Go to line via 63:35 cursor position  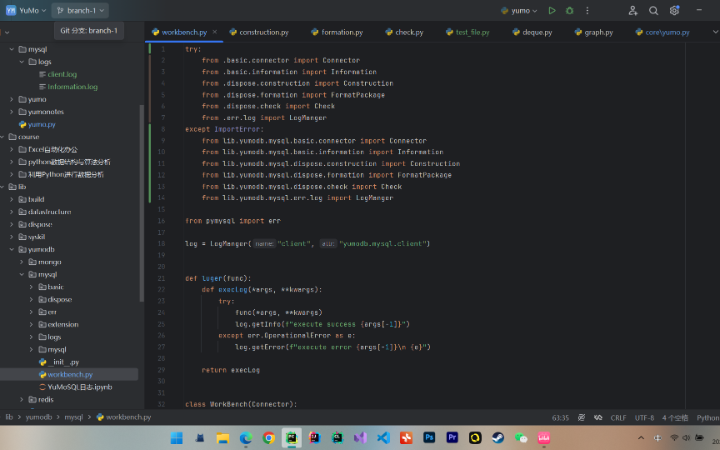tap(560, 417)
